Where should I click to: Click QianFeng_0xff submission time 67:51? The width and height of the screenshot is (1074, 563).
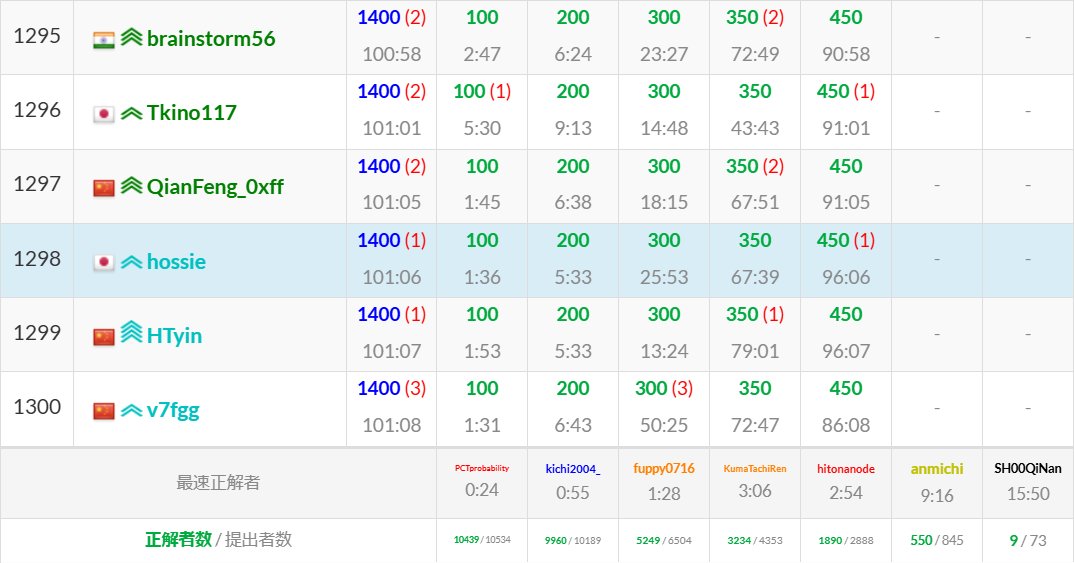pos(755,202)
